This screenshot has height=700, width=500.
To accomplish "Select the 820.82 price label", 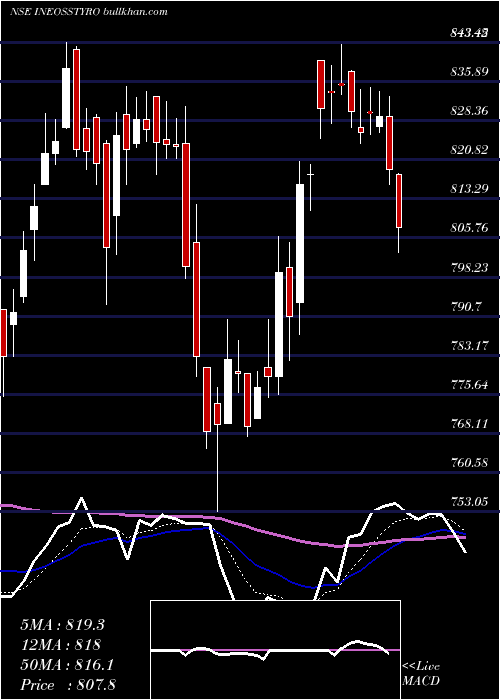I will 467,150.
